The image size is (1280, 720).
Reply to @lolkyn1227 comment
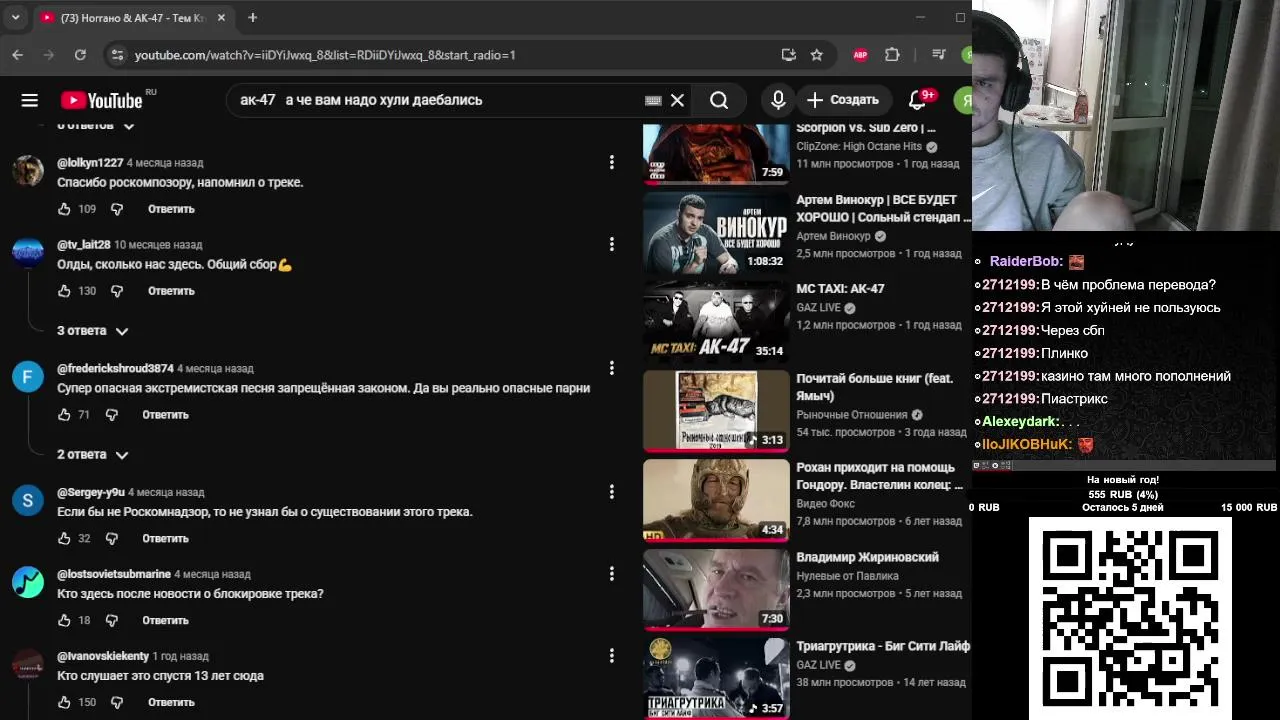point(171,209)
